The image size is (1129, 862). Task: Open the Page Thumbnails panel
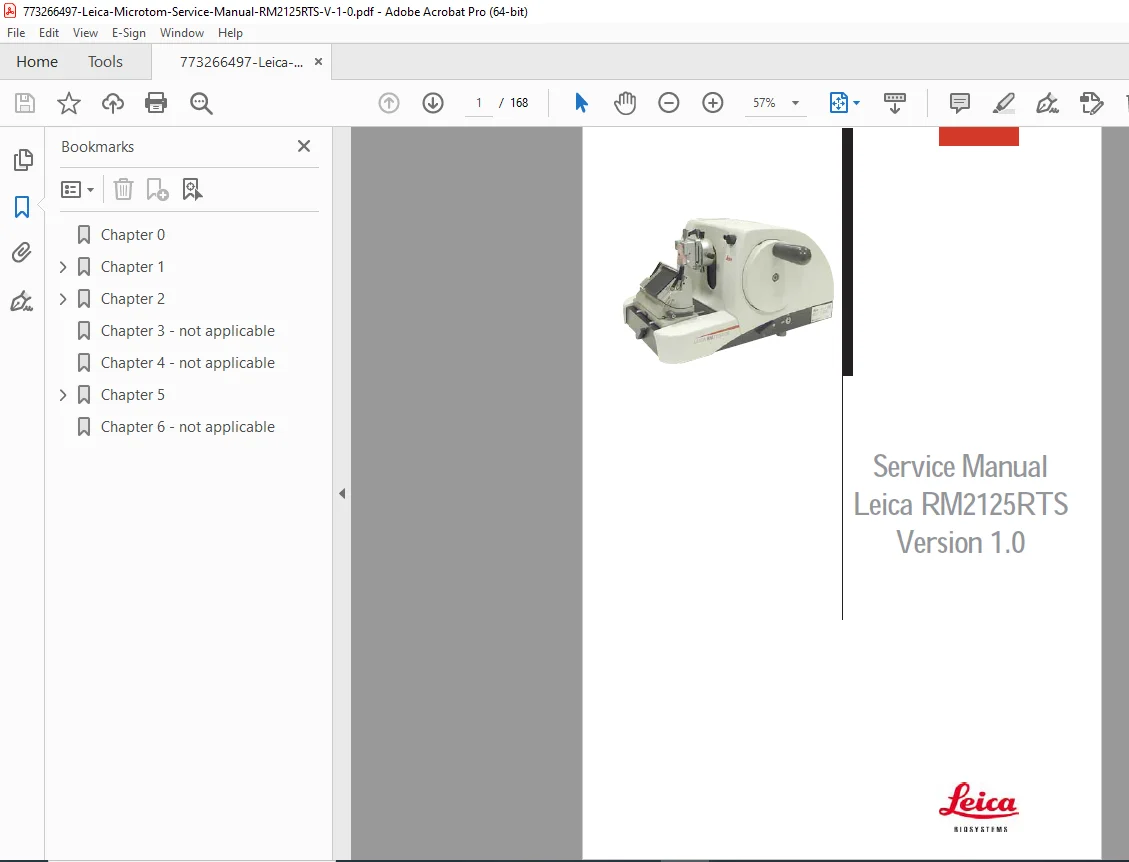pos(23,160)
